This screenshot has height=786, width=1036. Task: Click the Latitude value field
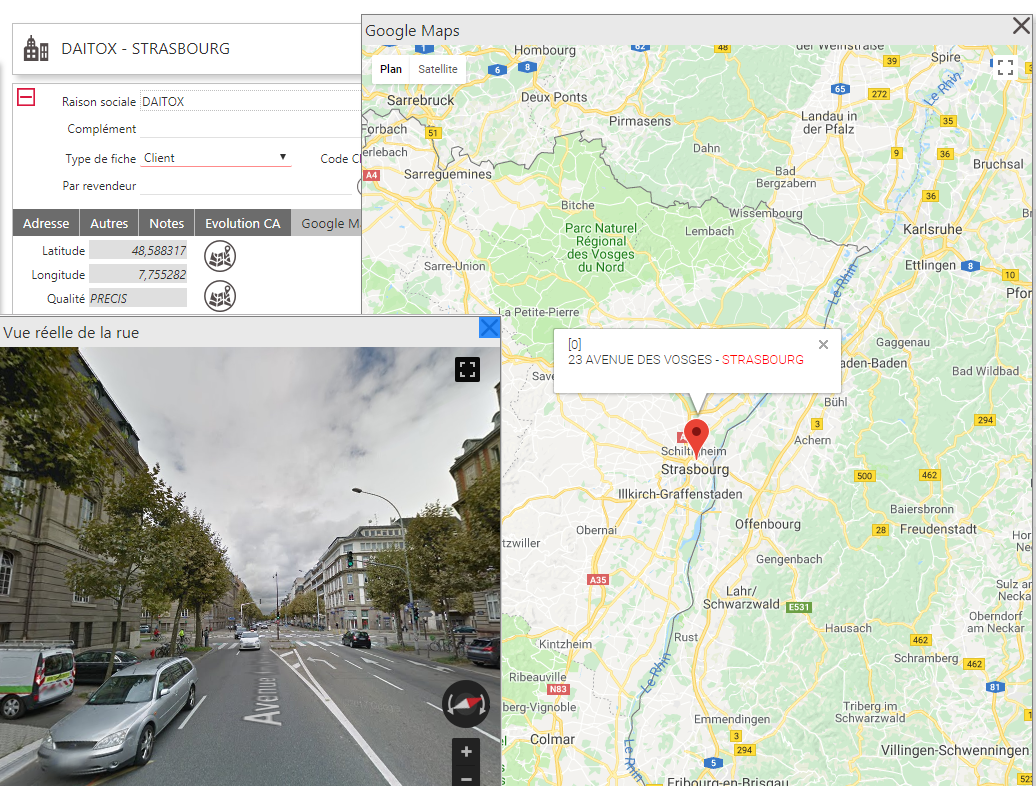coord(138,250)
